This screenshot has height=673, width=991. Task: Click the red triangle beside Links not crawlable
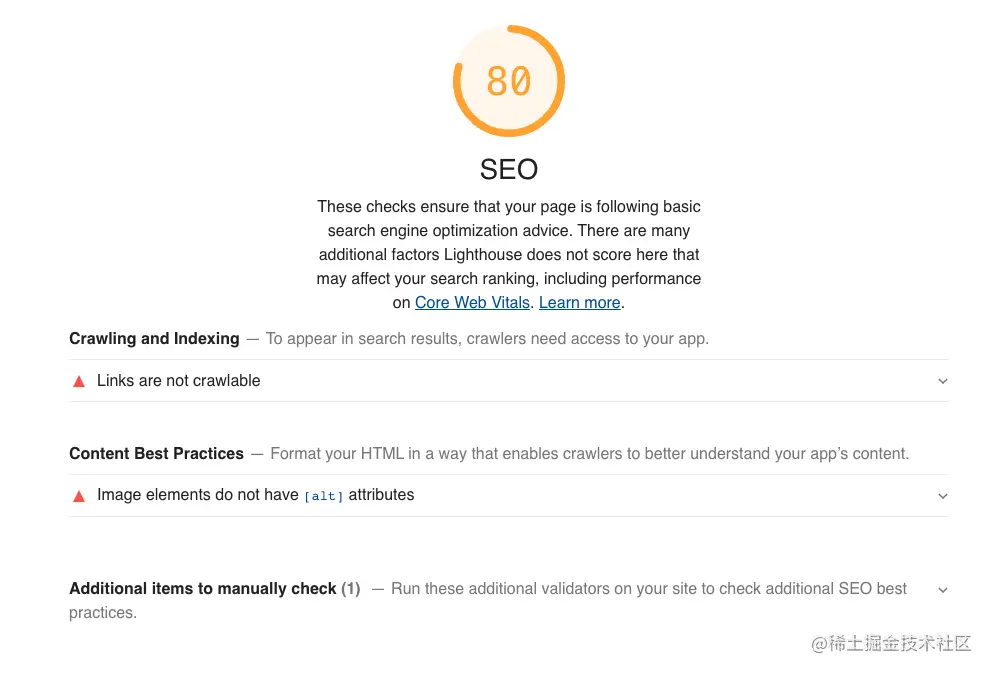tap(79, 381)
